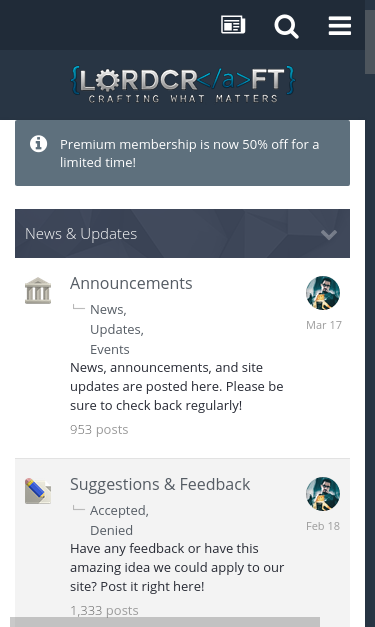The height and width of the screenshot is (627, 375).
Task: Click the vertical scrollbar thumb
Action: point(370,42)
